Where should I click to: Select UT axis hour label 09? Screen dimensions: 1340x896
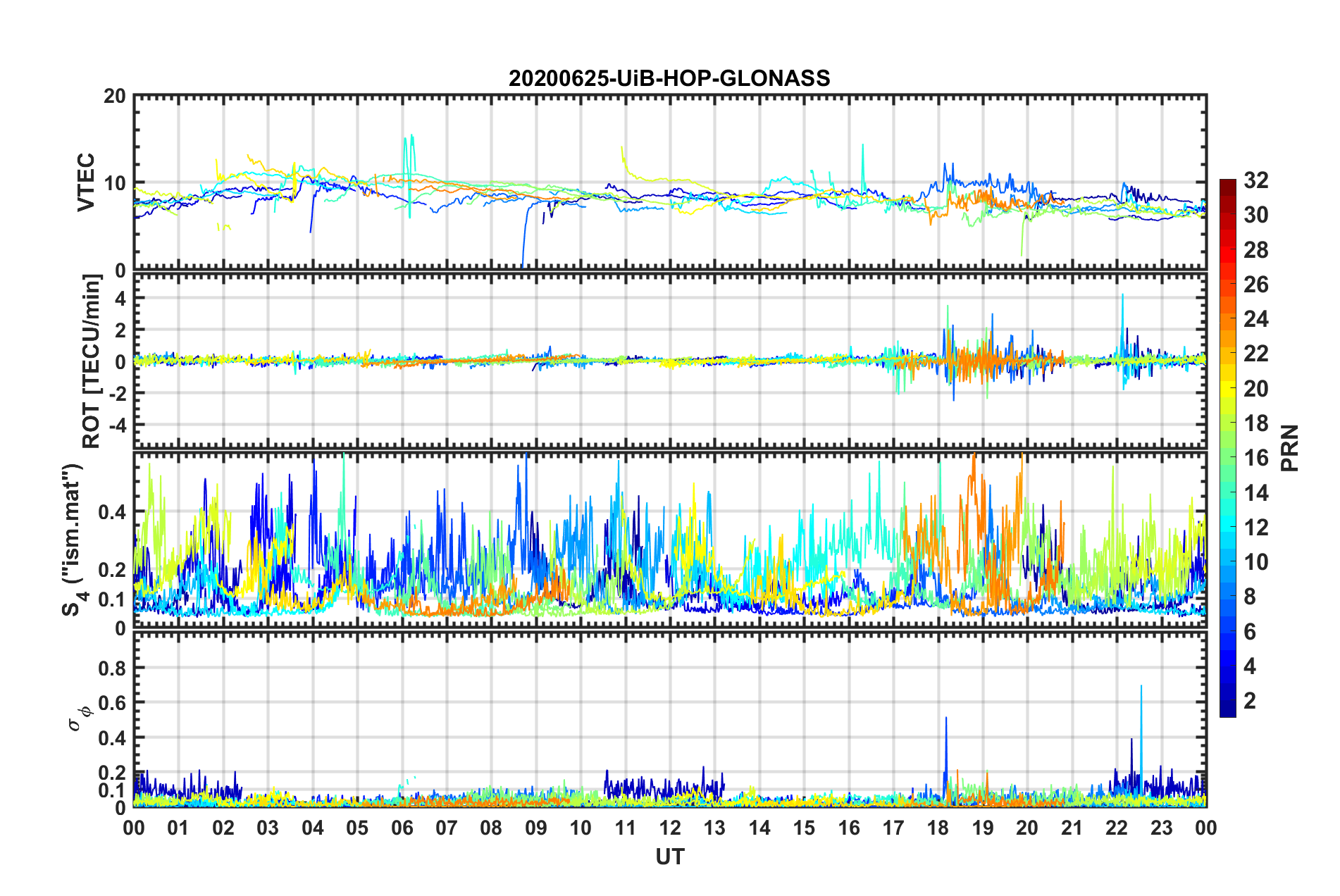tap(536, 828)
